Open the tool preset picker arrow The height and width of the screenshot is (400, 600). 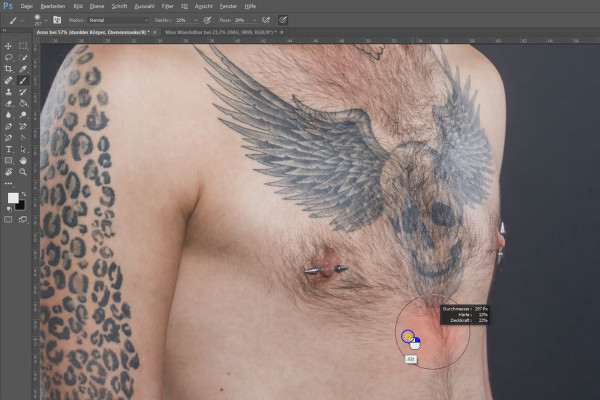(22, 20)
